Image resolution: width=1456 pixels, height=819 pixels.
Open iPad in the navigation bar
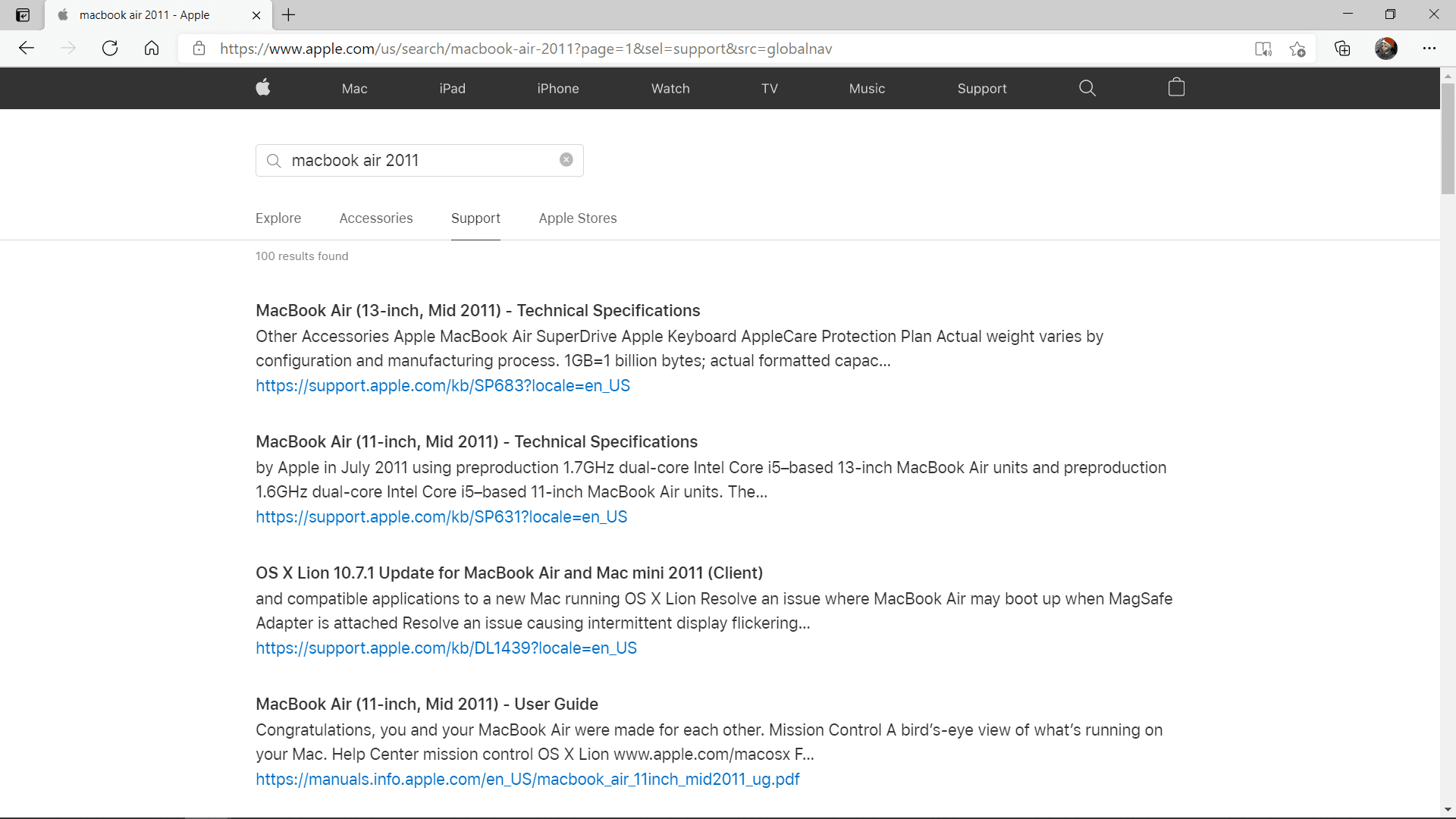coord(453,89)
